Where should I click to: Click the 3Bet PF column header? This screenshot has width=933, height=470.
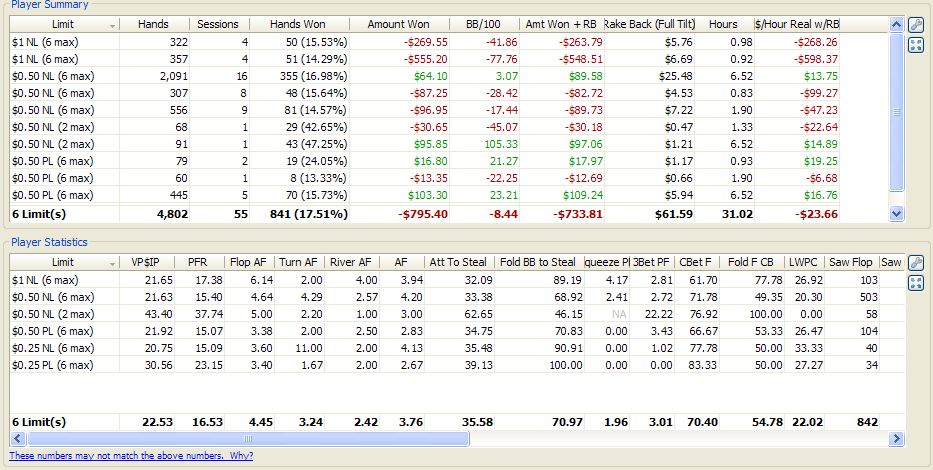click(651, 262)
